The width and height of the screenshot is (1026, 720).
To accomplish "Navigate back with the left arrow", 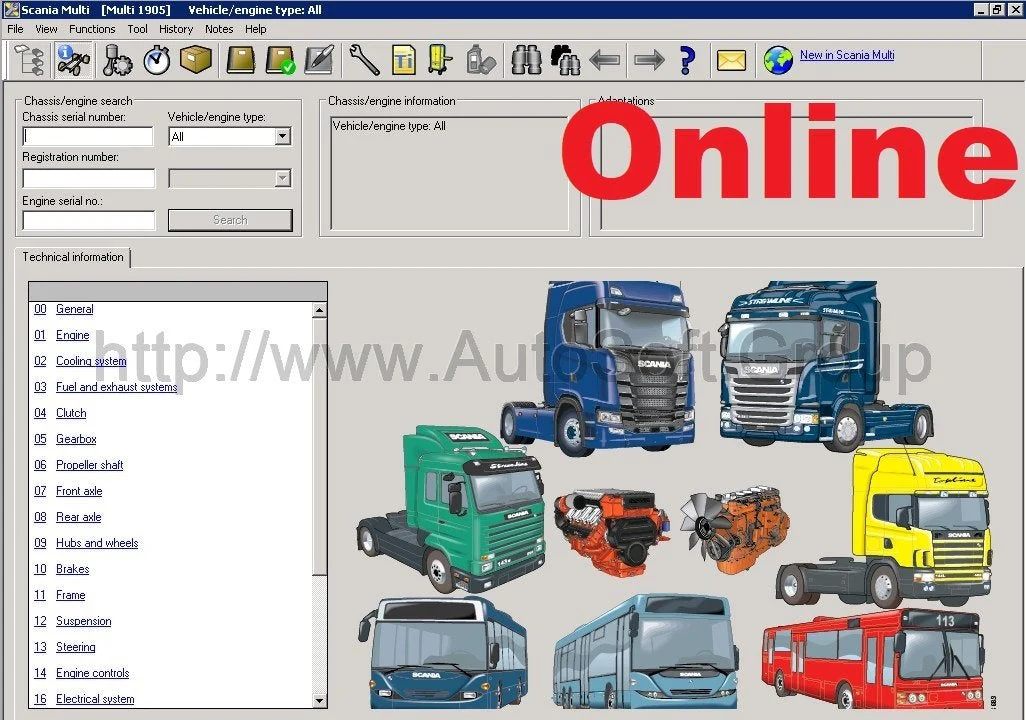I will tap(605, 60).
